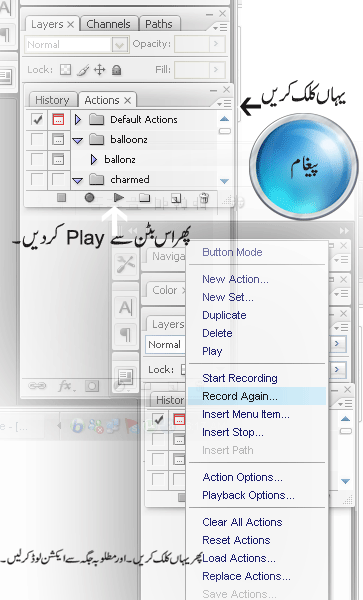Toggle dialog icon for Default Actions
Image resolution: width=363 pixels, height=600 pixels.
coord(58,119)
